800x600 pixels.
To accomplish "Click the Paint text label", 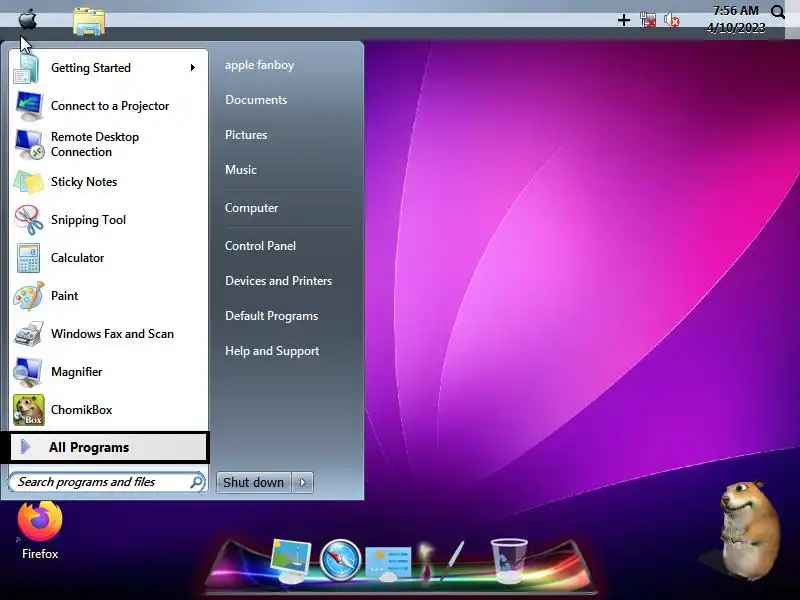I will click(x=64, y=296).
